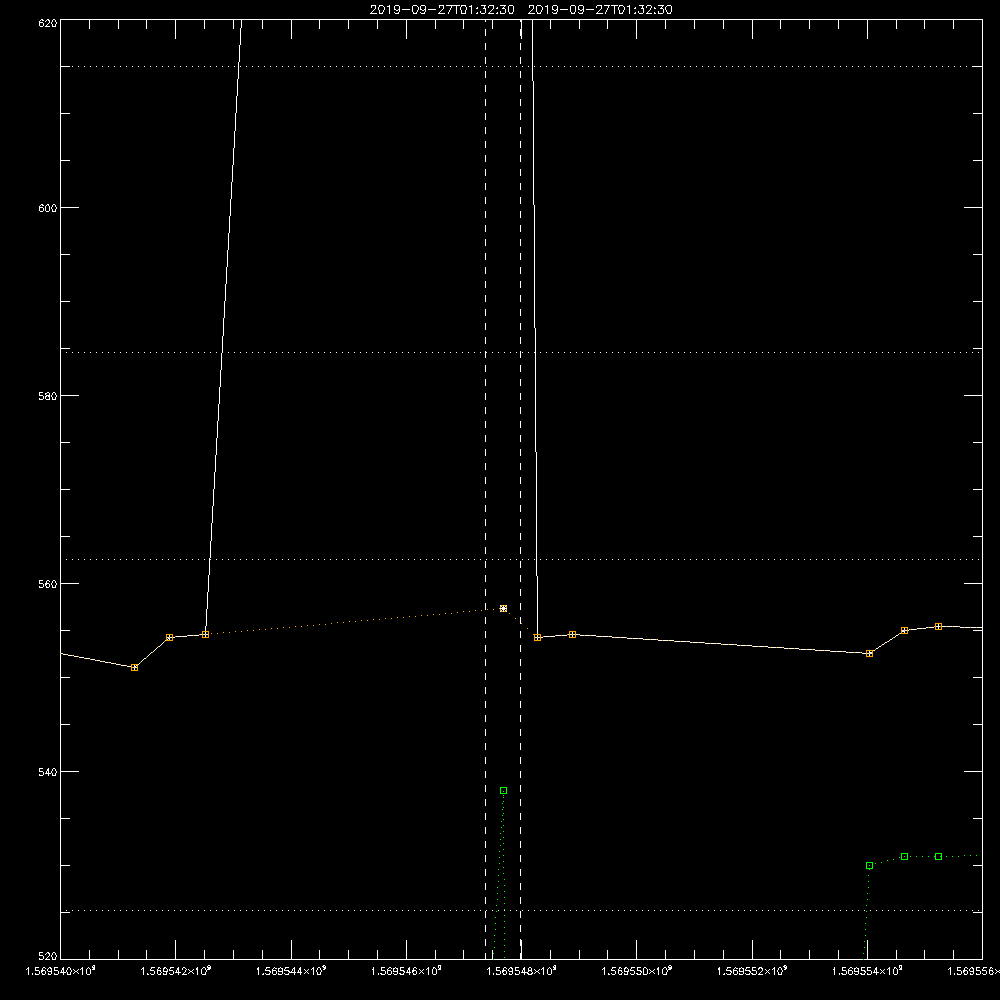Click x-axis label 1.569540×10⁹
The width and height of the screenshot is (1000, 1000).
tap(61, 971)
